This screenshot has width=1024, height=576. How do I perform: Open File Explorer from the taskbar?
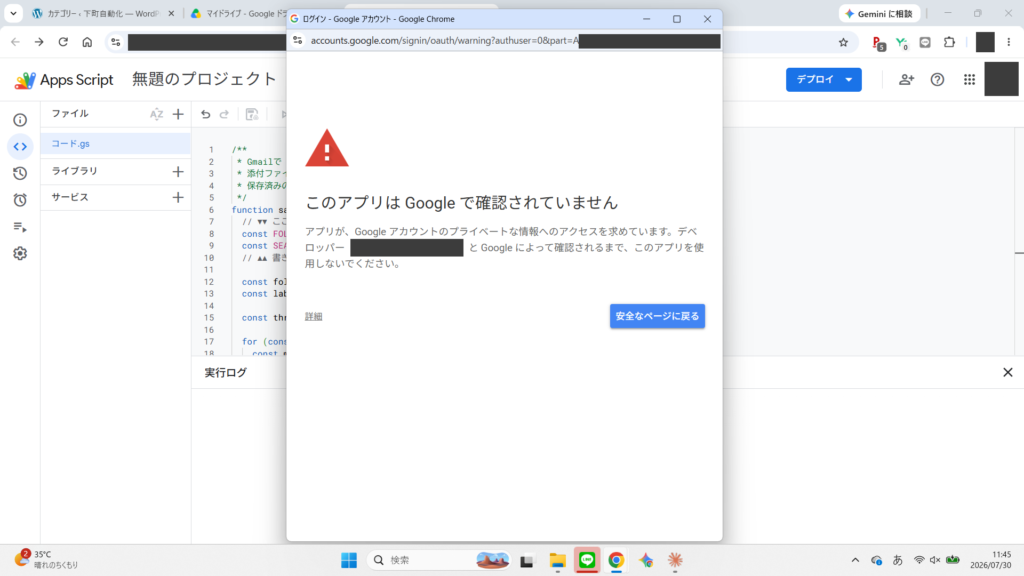tap(557, 560)
